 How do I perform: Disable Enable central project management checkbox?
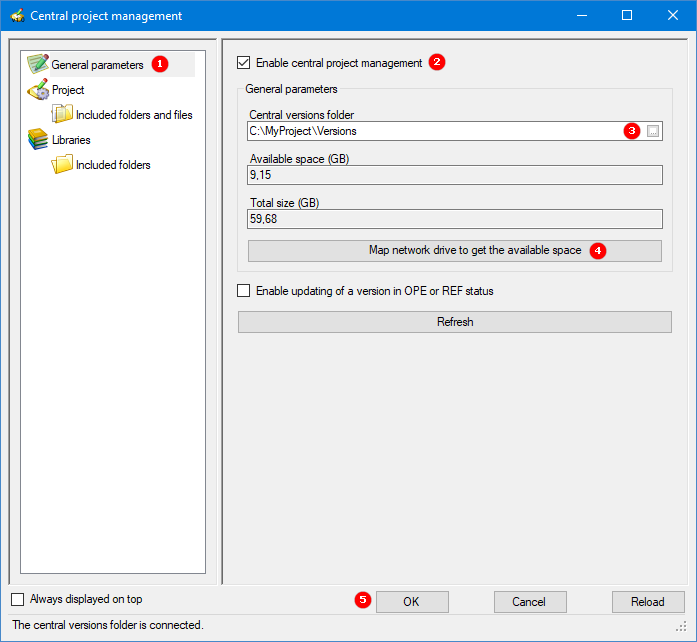pyautogui.click(x=244, y=63)
